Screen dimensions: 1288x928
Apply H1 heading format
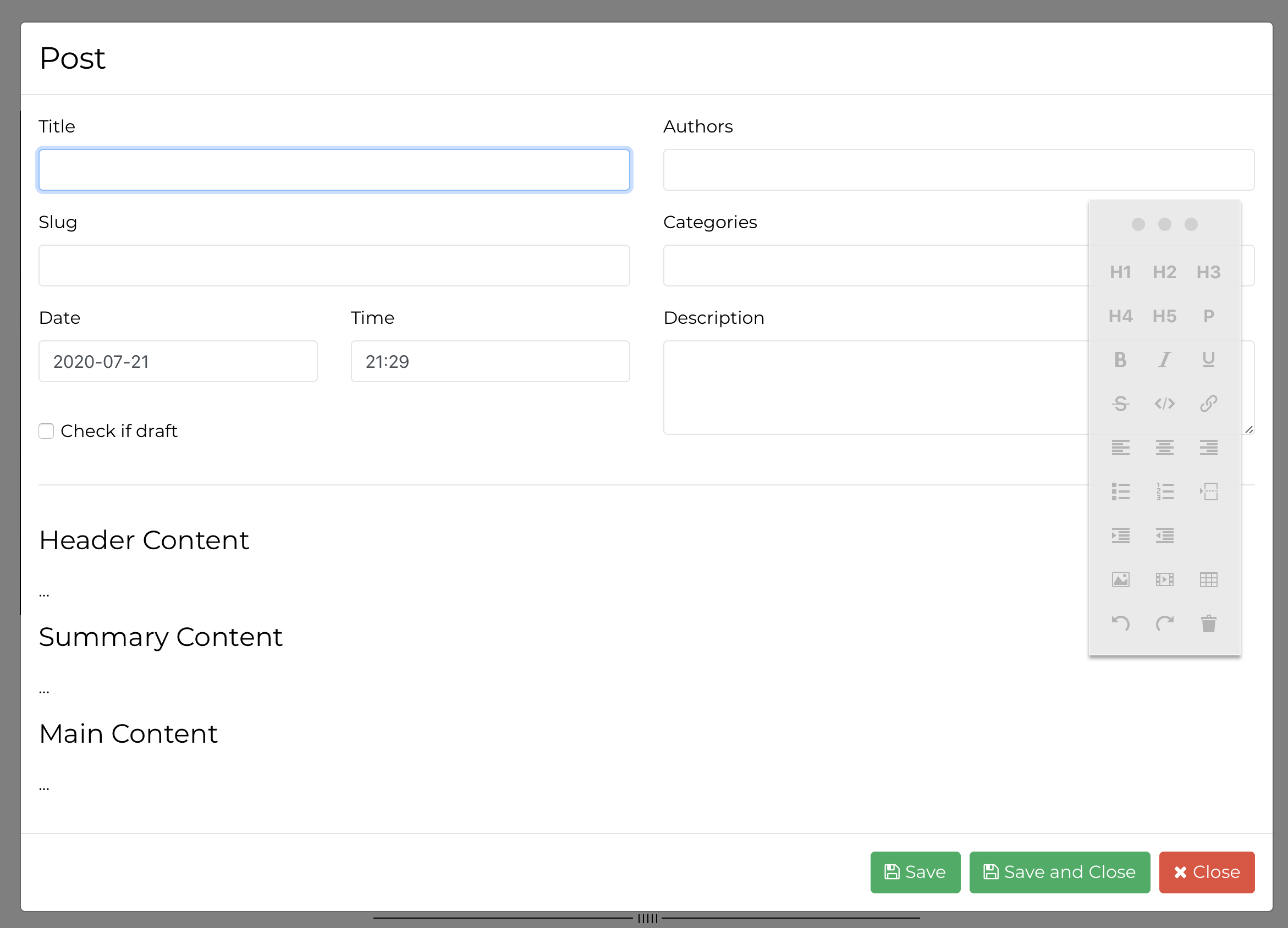[1120, 273]
